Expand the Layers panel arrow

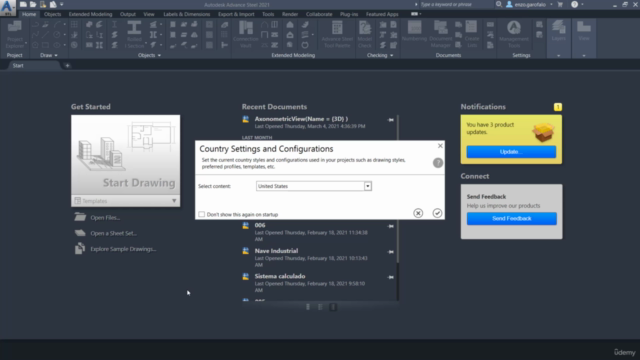(x=558, y=56)
